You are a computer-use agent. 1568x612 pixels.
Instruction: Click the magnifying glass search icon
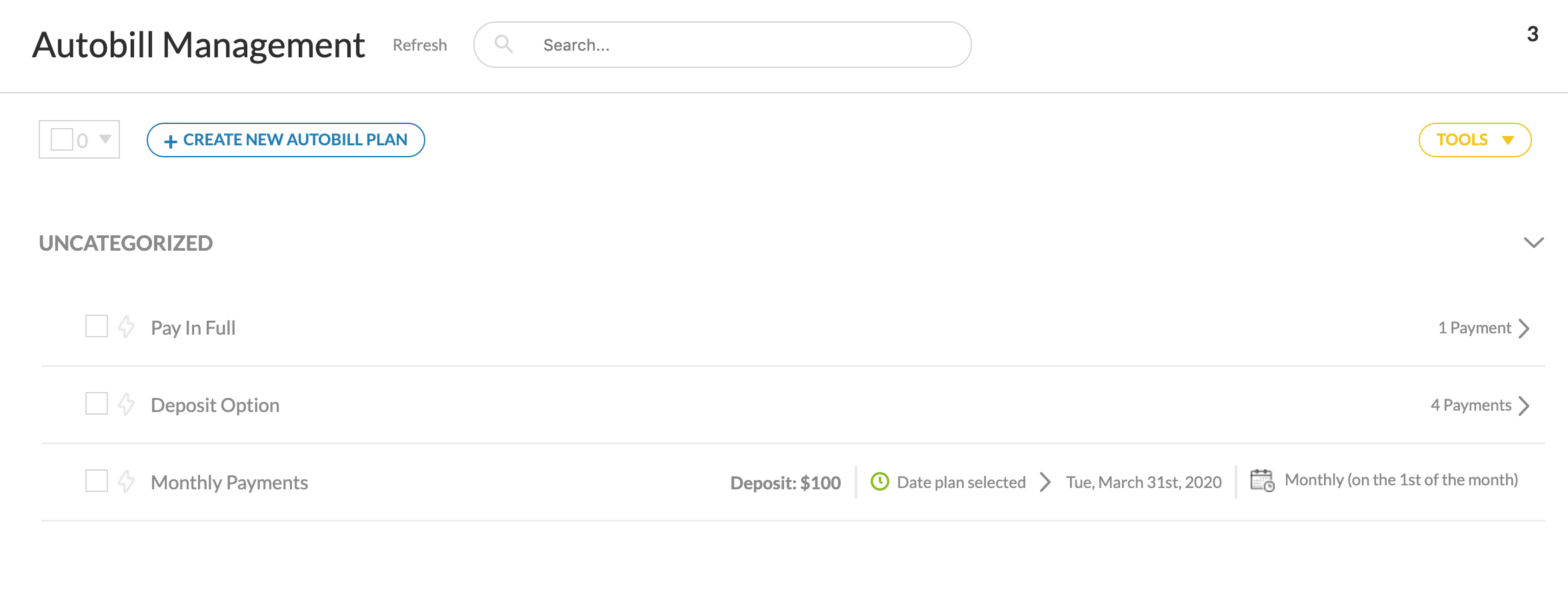point(503,45)
